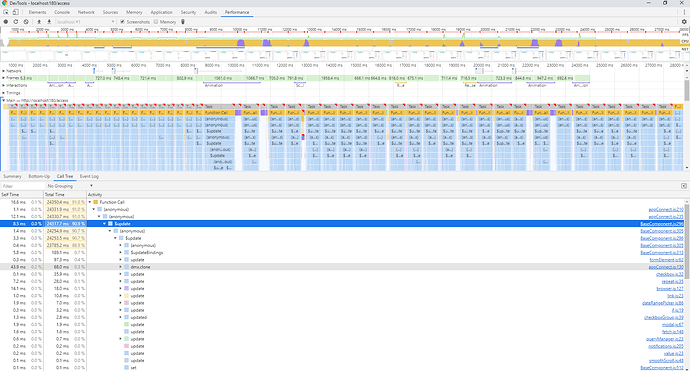Screen dimensions: 690x371
Task: Open the browser.js source link
Action: click(x=670, y=289)
